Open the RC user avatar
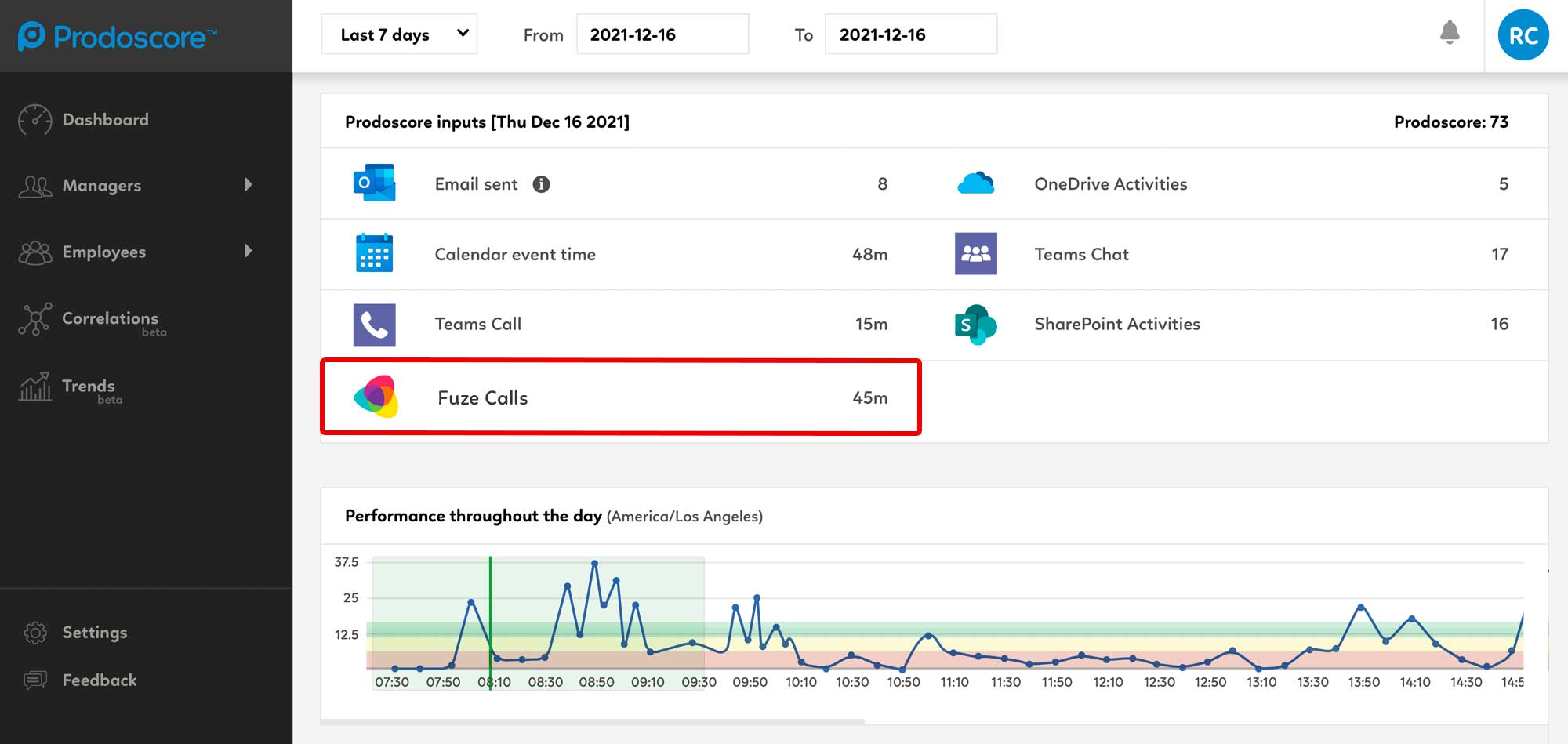The height and width of the screenshot is (744, 1568). (1523, 35)
